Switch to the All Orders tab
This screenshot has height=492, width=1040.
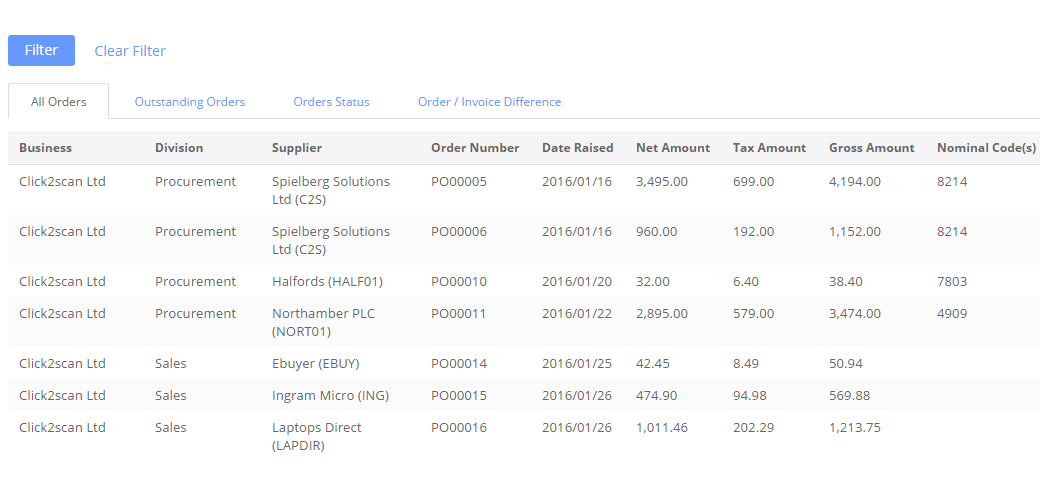[x=58, y=101]
